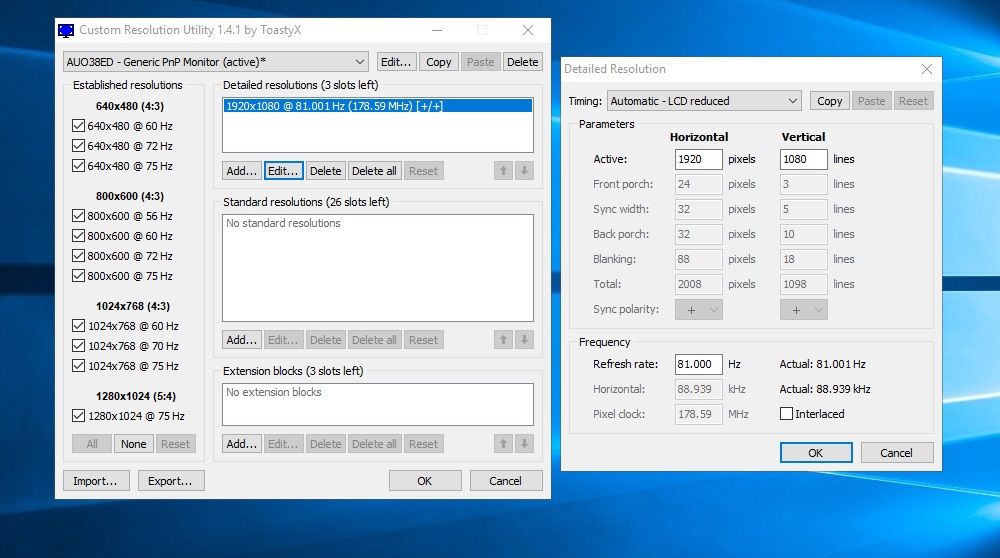This screenshot has height=558, width=1000.
Task: Copy the monitor settings in main window
Action: pos(439,62)
